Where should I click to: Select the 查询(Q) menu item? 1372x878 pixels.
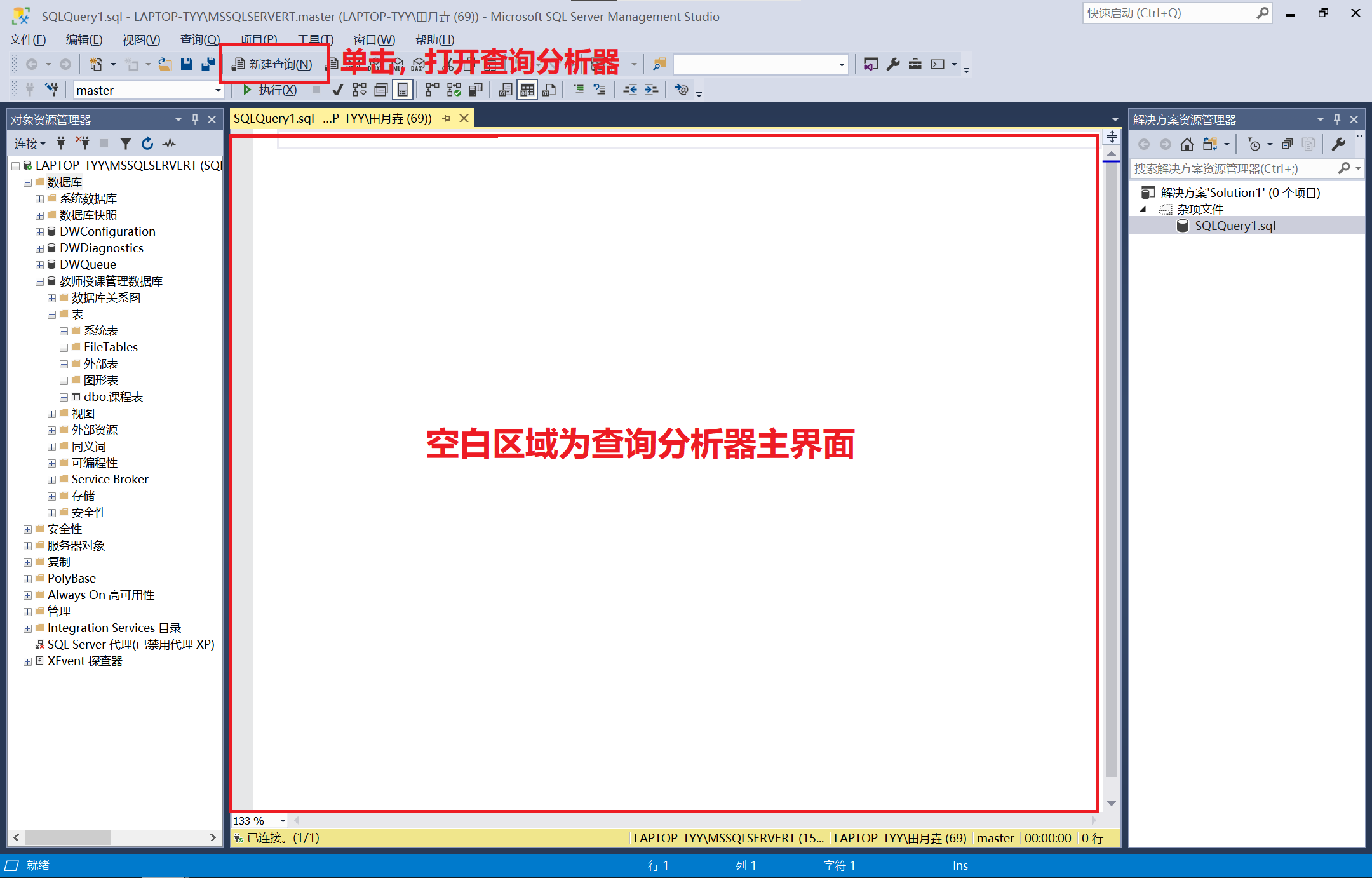(199, 39)
